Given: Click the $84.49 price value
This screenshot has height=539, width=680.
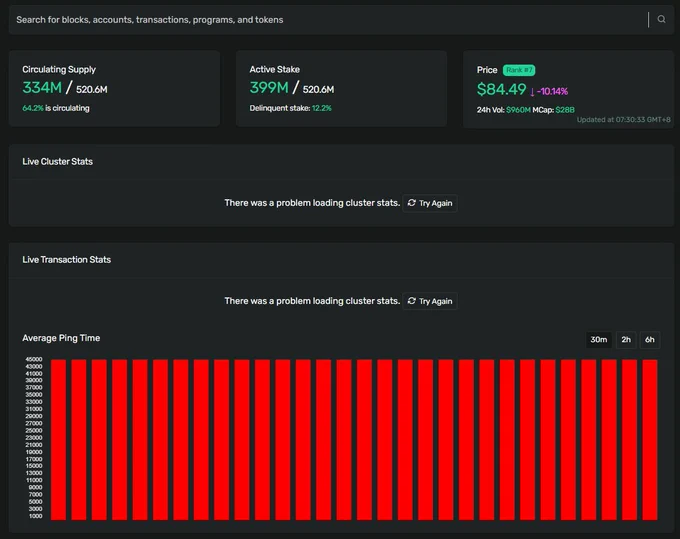Looking at the screenshot, I should (501, 89).
